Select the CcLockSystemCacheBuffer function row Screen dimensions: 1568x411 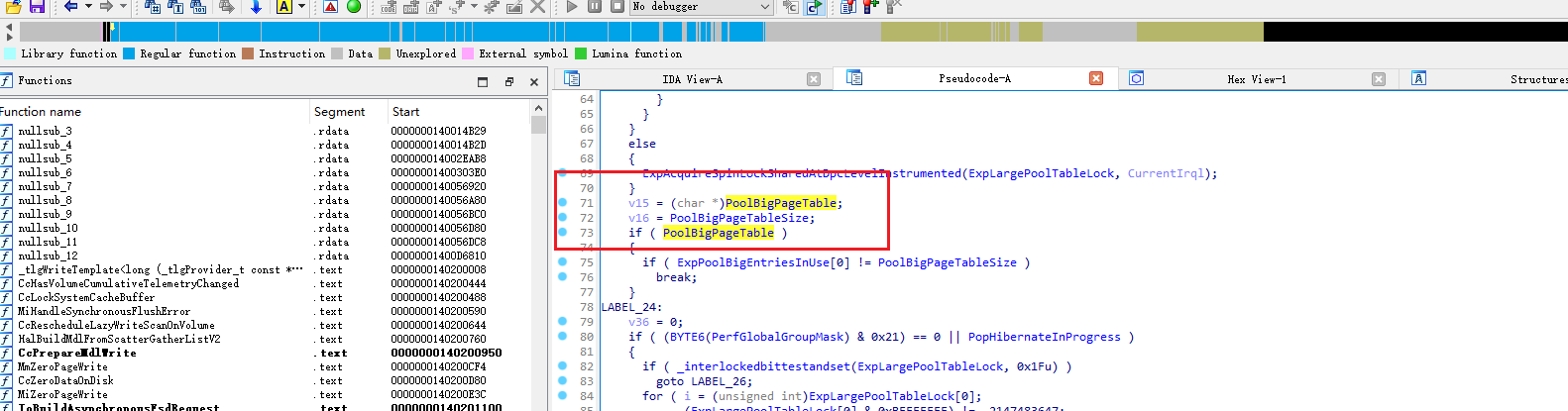[266, 297]
